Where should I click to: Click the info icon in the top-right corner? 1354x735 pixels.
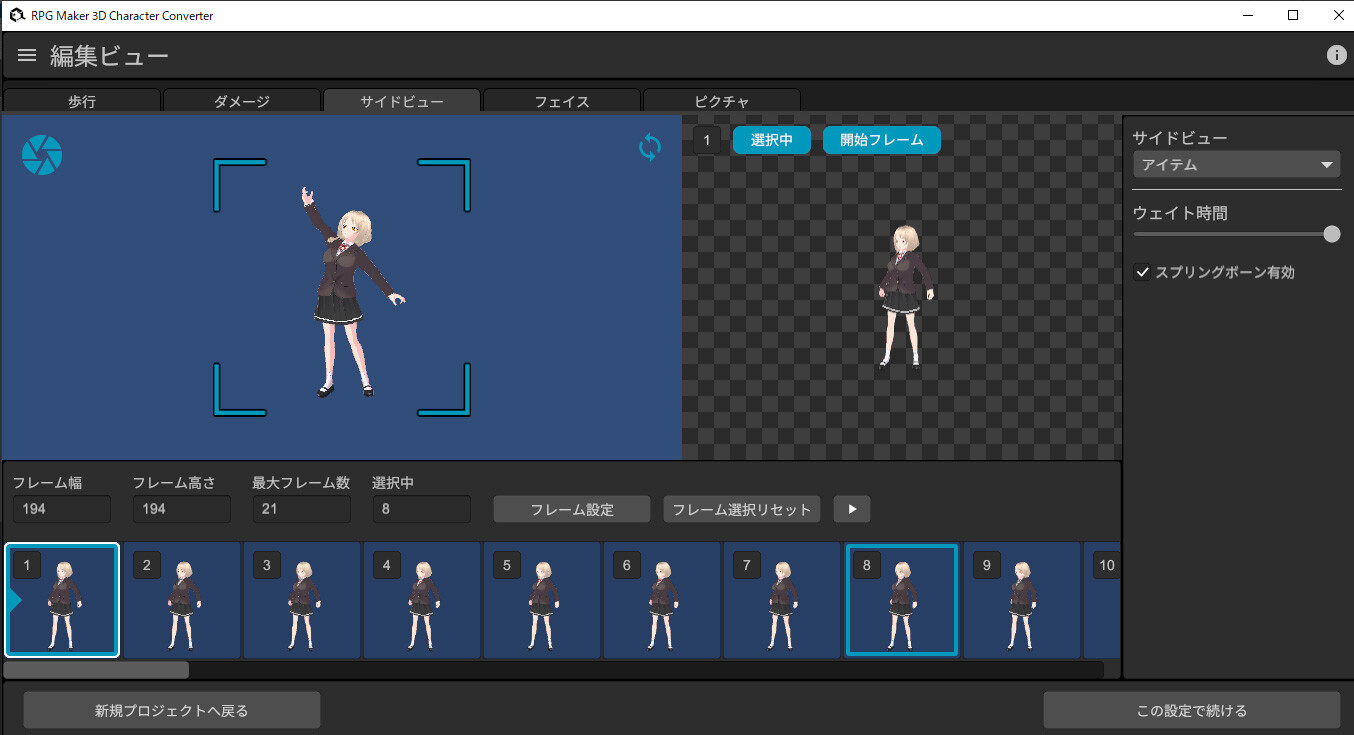pos(1337,55)
